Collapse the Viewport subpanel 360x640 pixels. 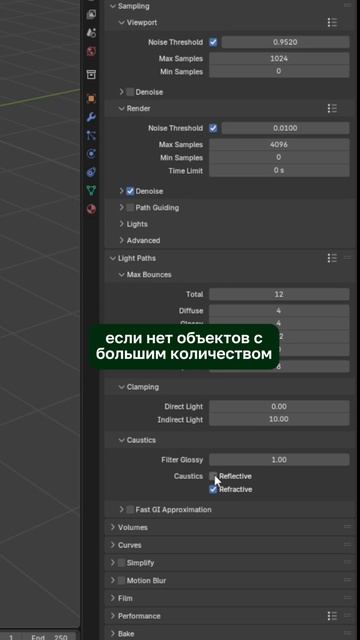click(121, 22)
